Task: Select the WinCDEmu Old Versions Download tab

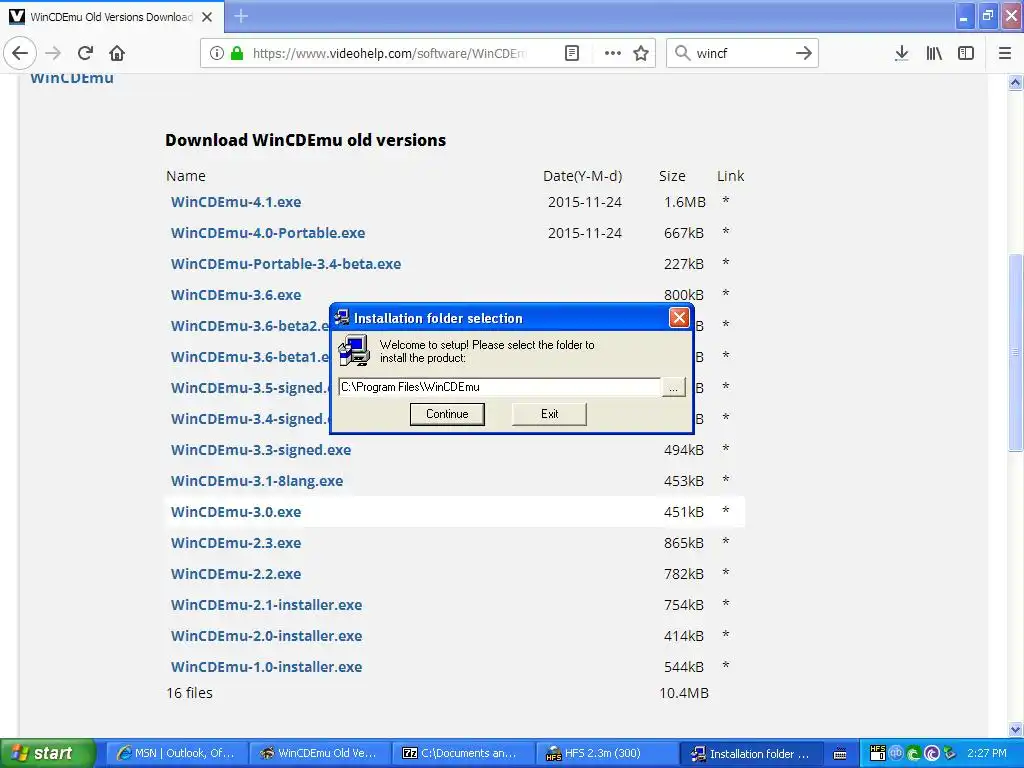Action: click(112, 17)
